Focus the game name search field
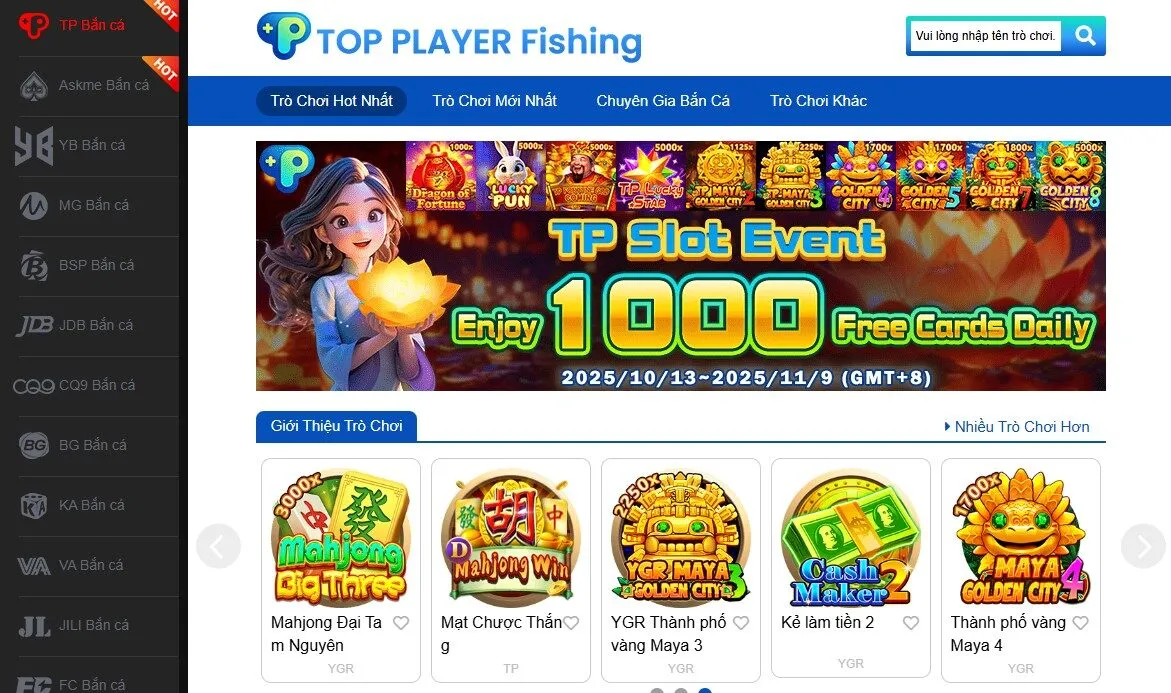The height and width of the screenshot is (693, 1171). [986, 36]
